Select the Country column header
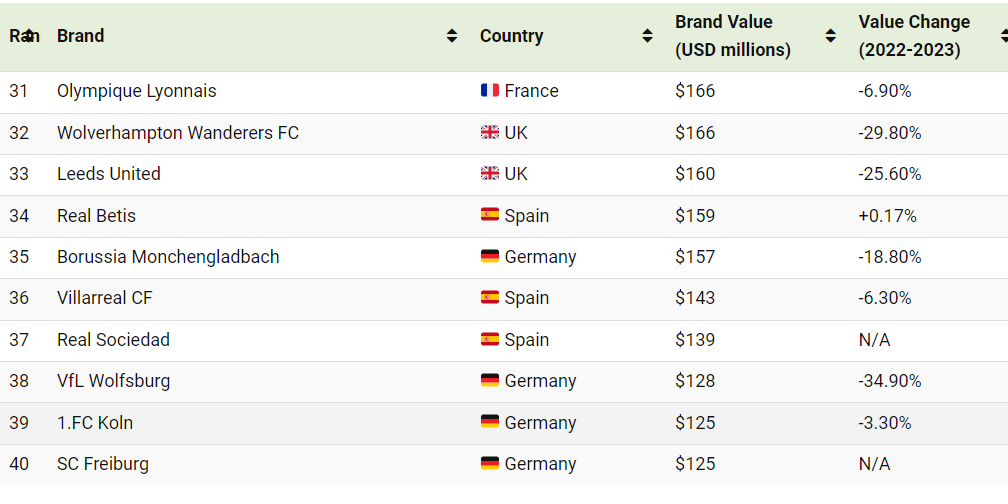 click(512, 36)
